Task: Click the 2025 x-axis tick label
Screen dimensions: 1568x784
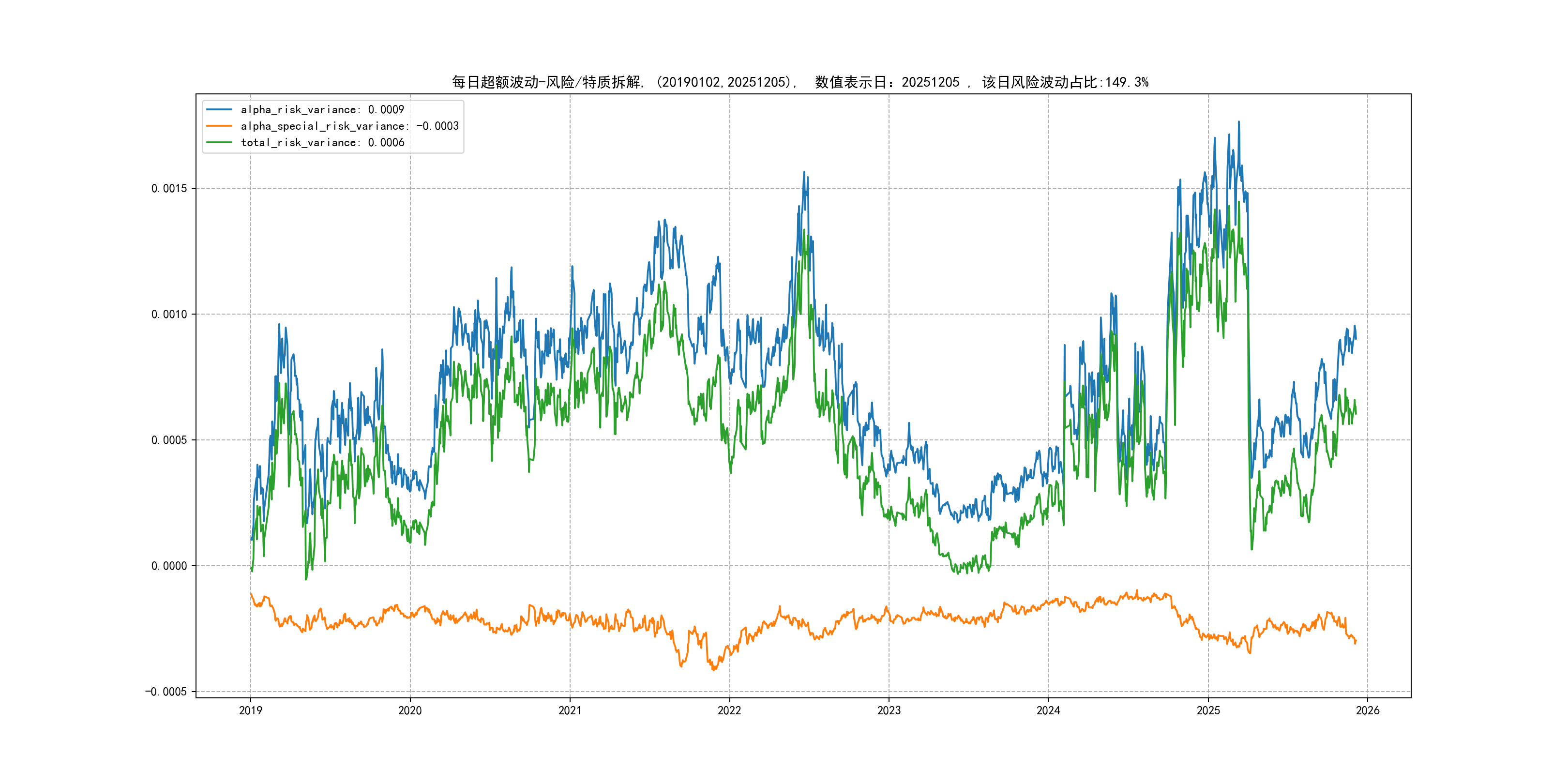Action: coord(1208,710)
